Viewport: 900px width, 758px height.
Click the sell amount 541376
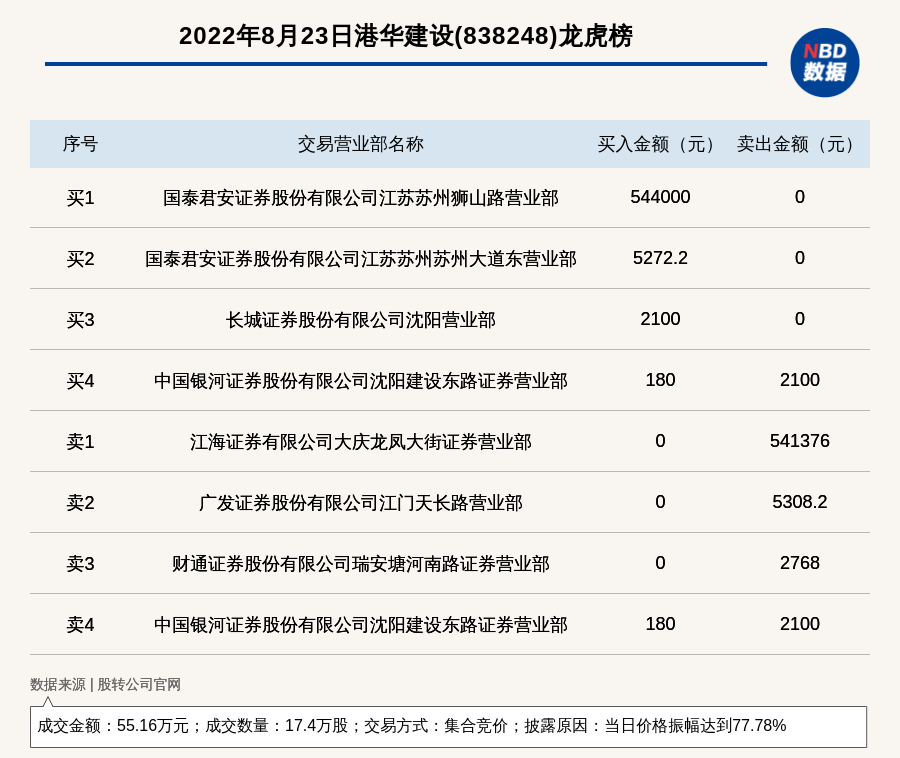point(800,441)
